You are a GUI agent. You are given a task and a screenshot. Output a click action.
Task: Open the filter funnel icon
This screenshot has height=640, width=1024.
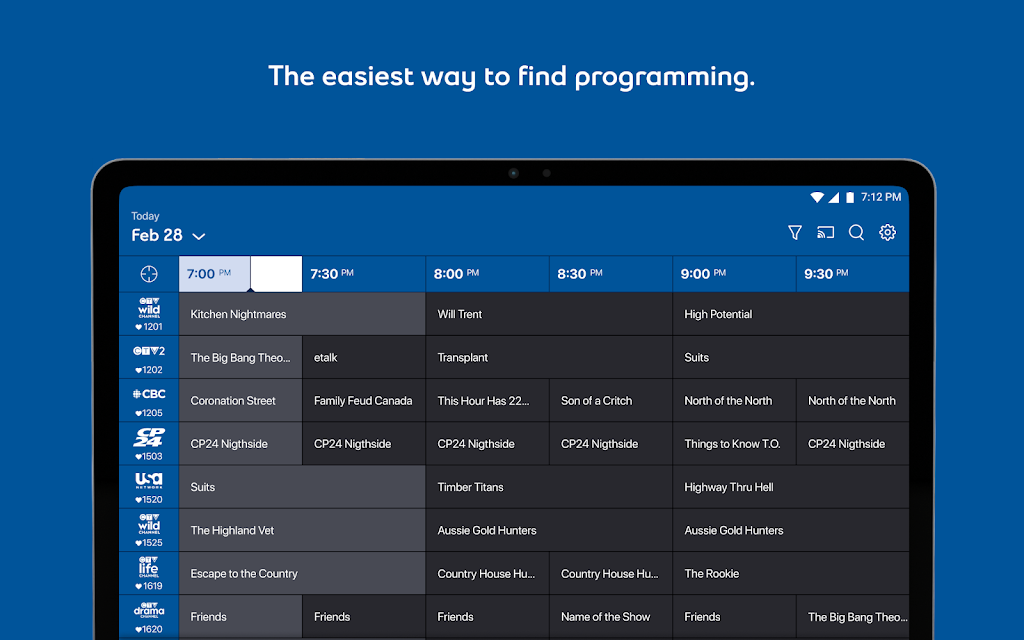pos(795,233)
